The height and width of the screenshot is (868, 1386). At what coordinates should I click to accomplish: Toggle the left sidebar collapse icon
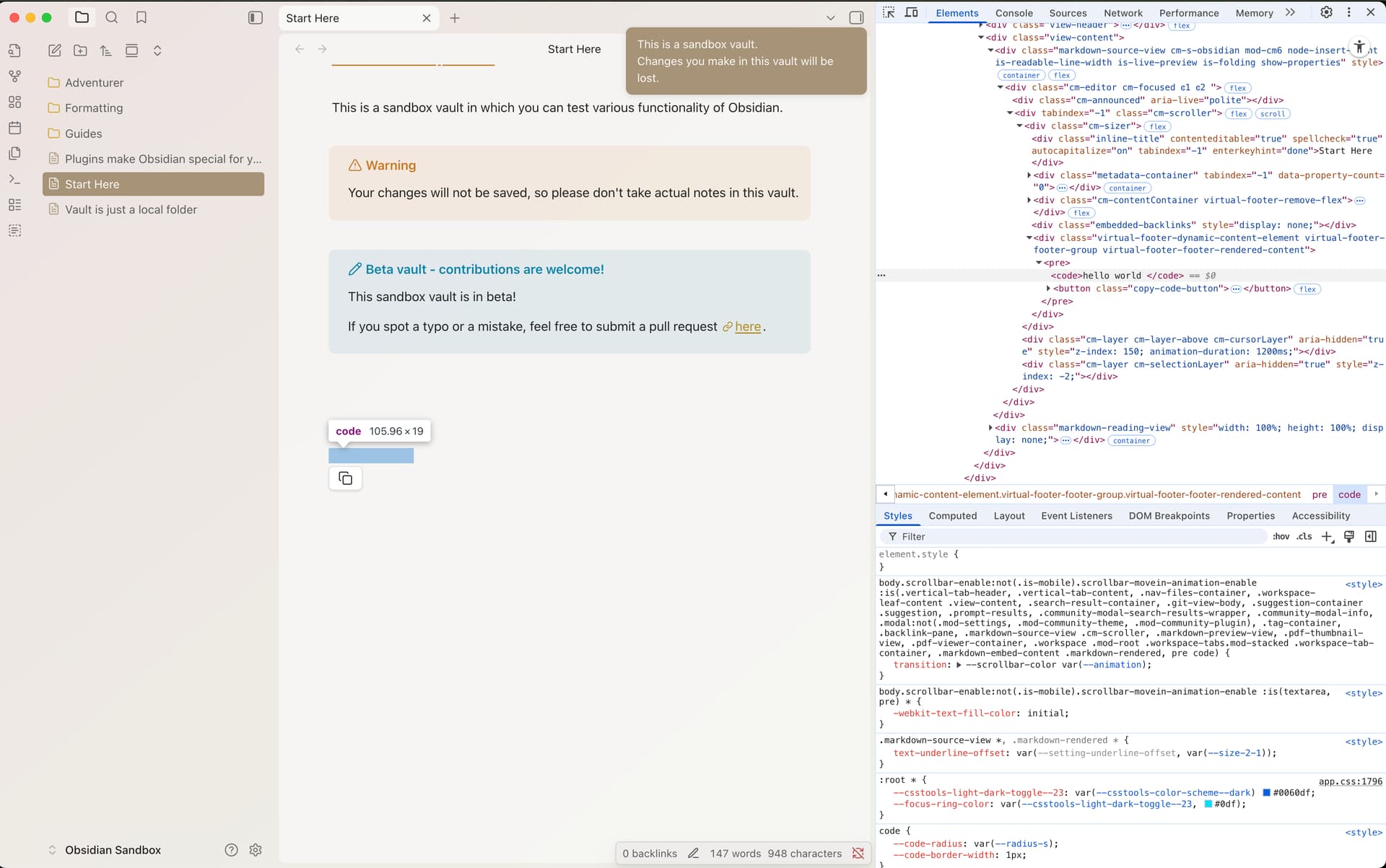pos(256,17)
